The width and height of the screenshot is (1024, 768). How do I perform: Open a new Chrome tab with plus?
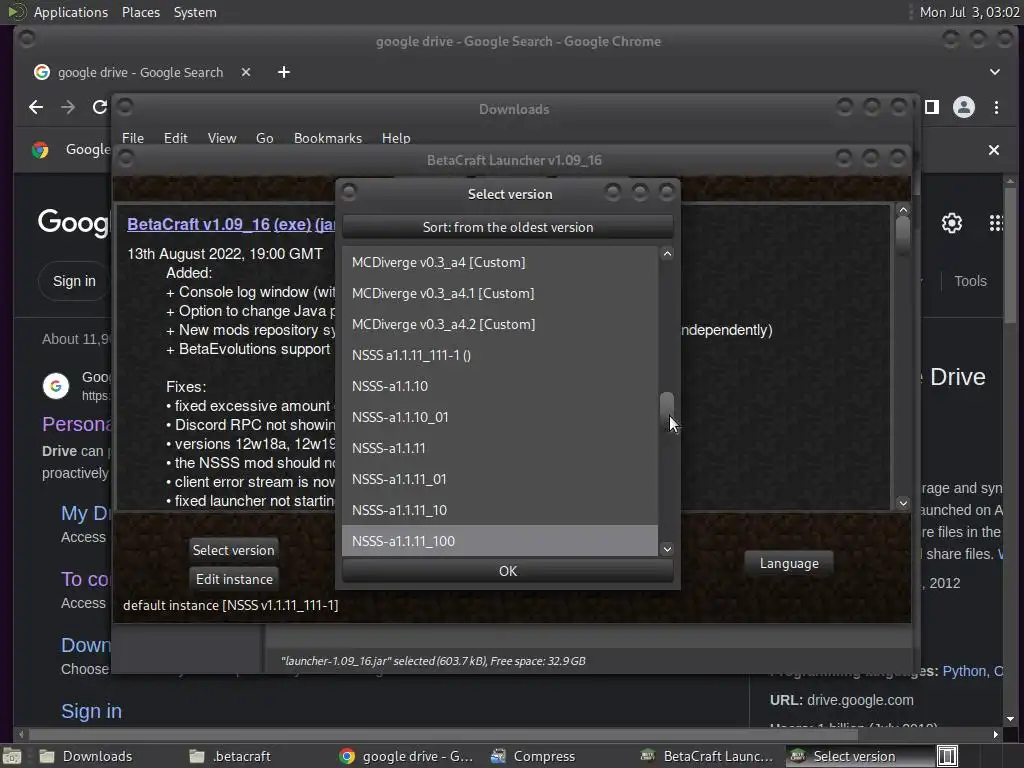click(283, 72)
